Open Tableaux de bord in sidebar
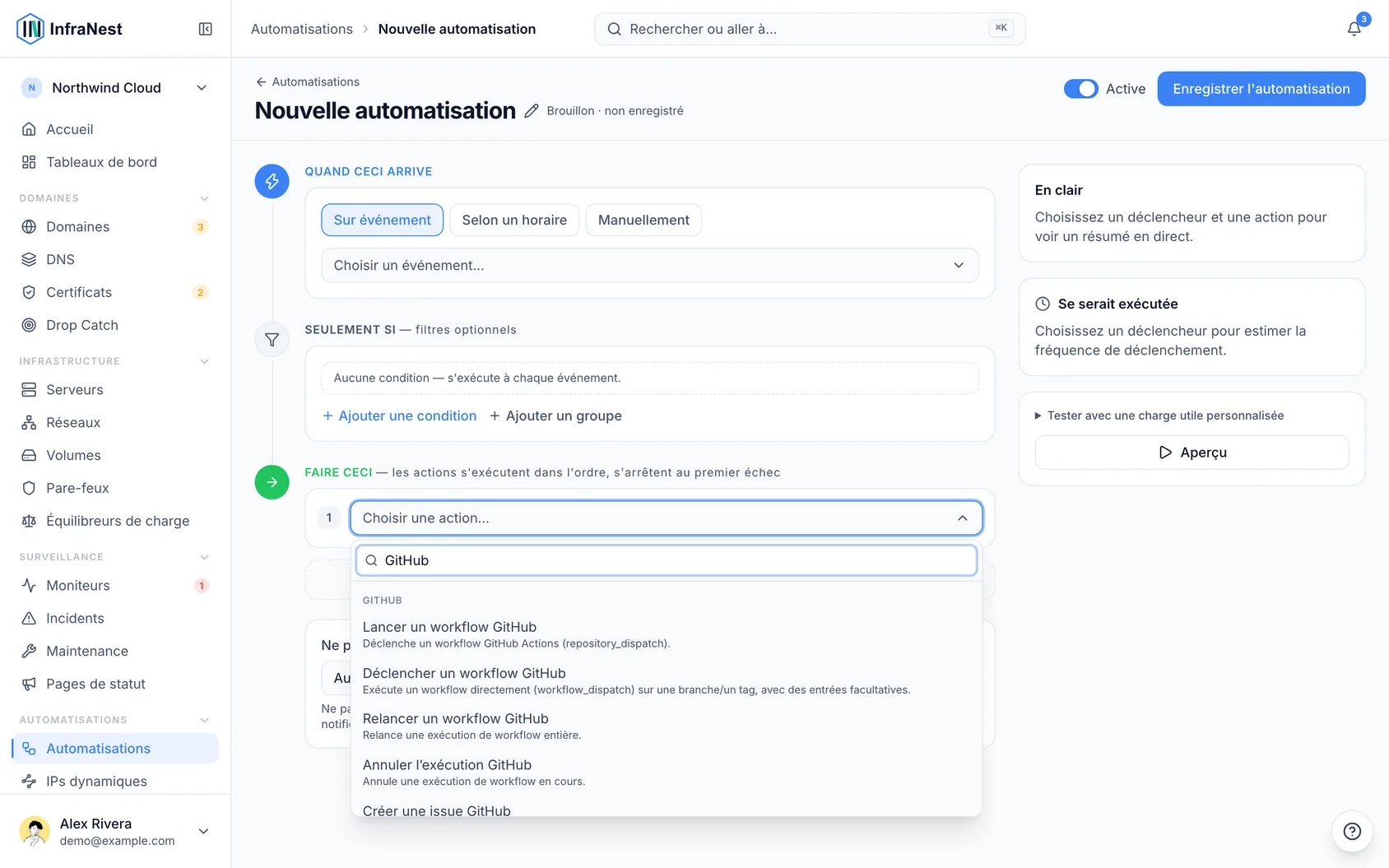 tap(115, 162)
